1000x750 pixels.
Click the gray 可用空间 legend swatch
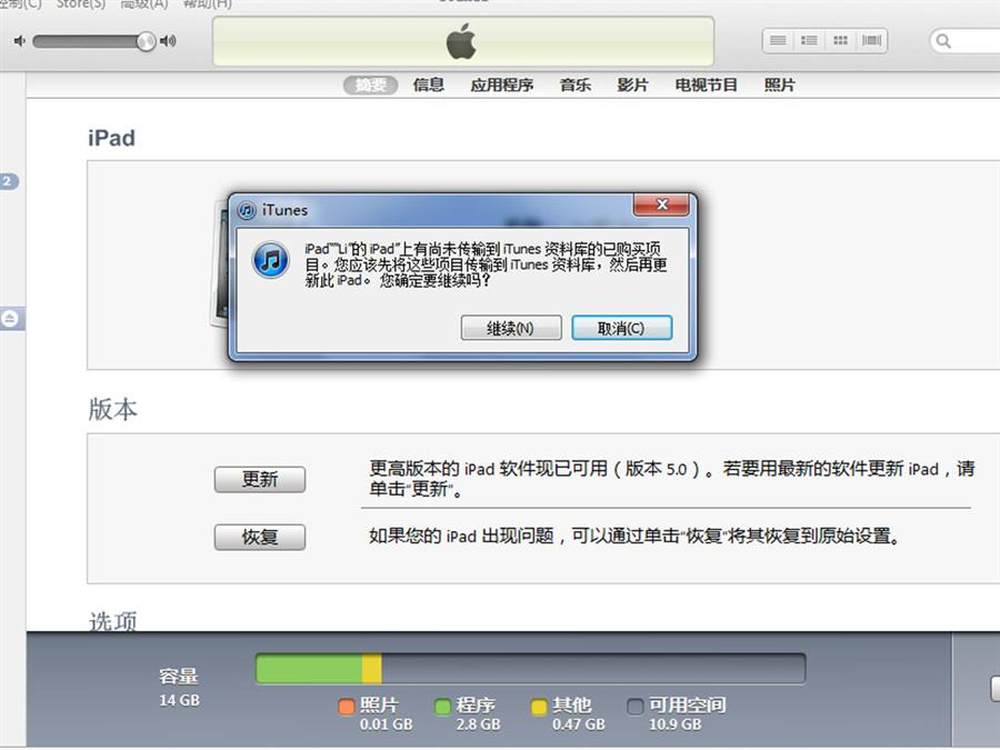(x=635, y=707)
